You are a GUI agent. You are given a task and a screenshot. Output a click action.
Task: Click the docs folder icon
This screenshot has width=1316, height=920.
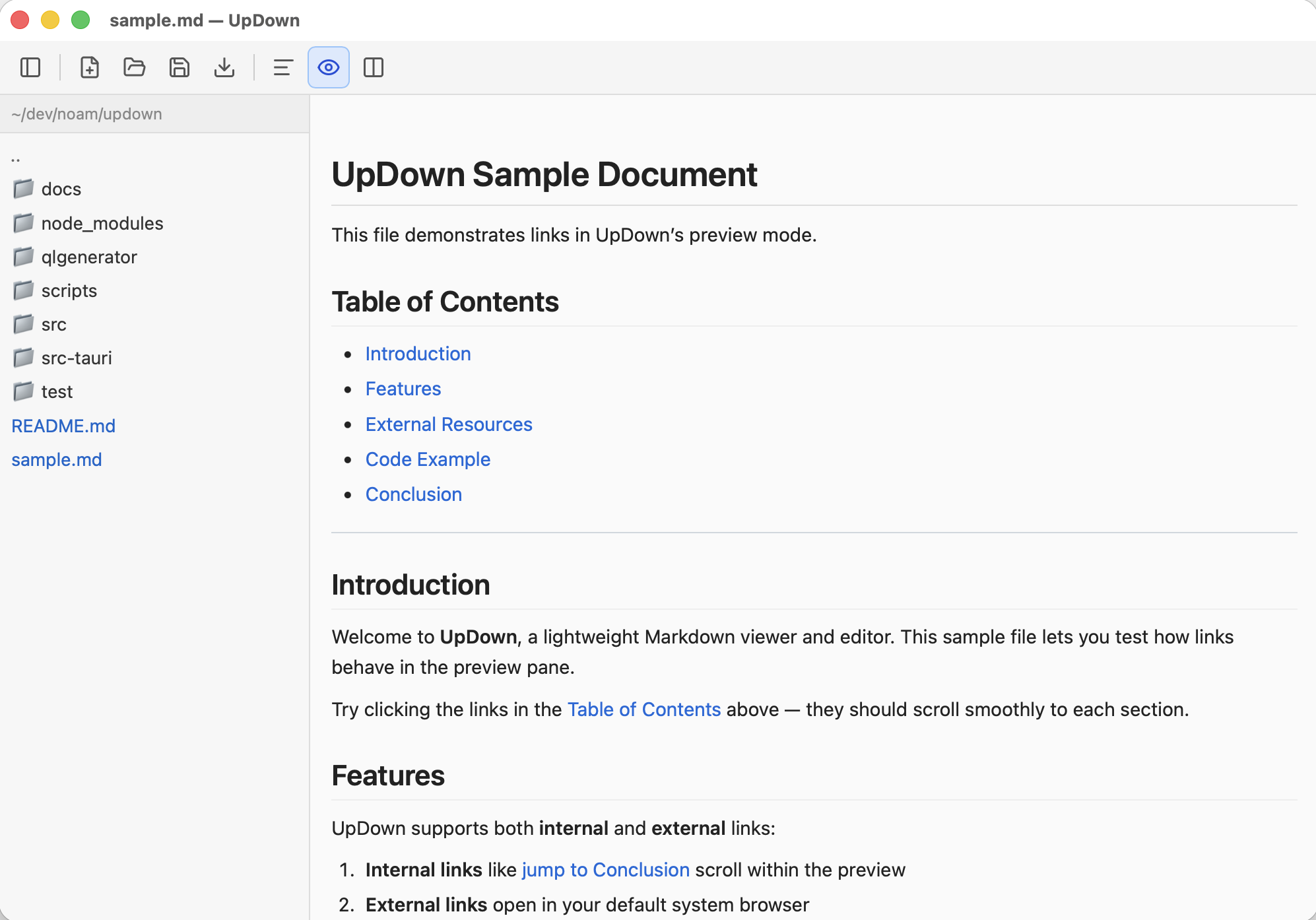[x=23, y=189]
